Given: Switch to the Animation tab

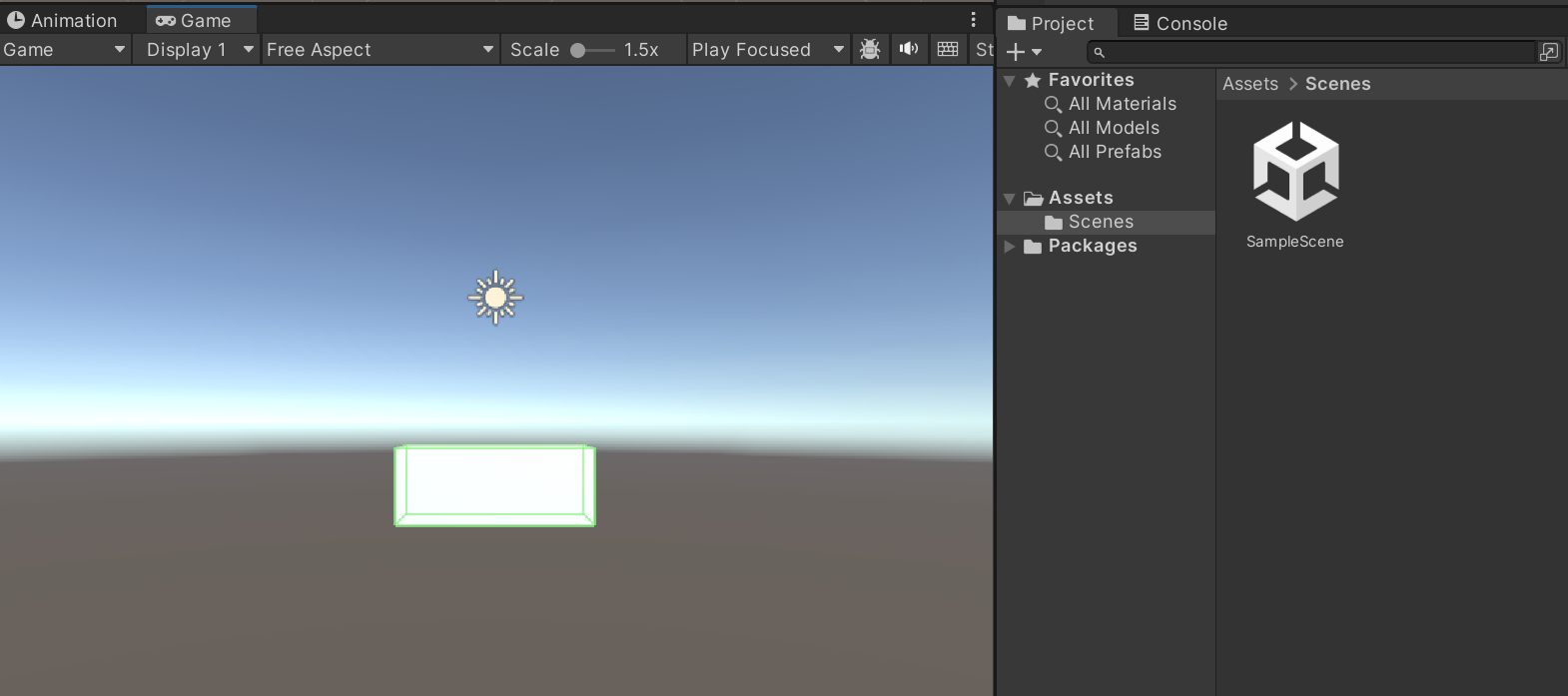Looking at the screenshot, I should (62, 20).
